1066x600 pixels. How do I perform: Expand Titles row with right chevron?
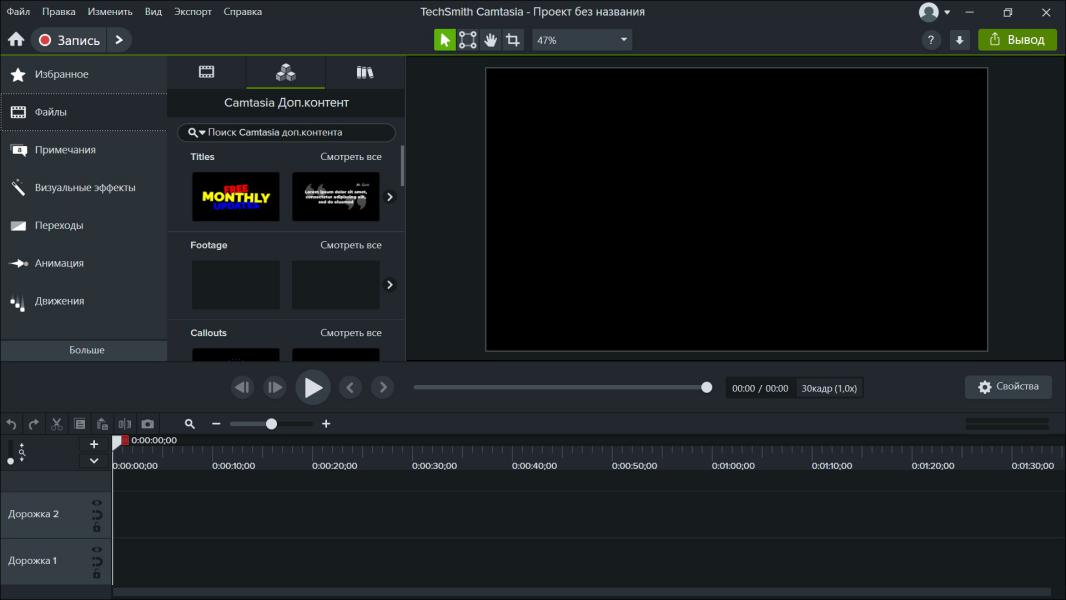[390, 197]
